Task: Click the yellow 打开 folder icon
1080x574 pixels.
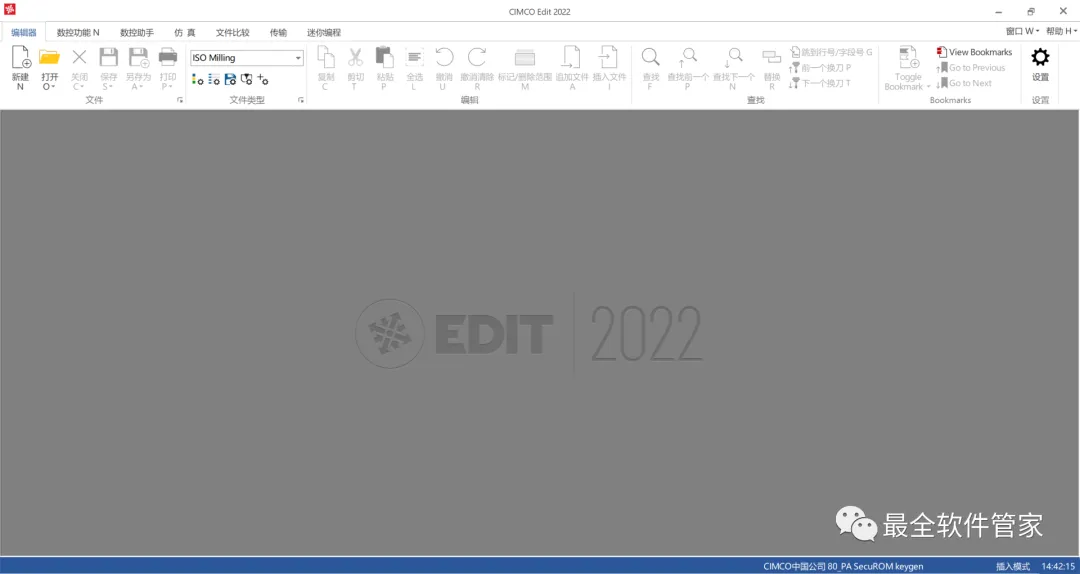Action: pos(49,58)
